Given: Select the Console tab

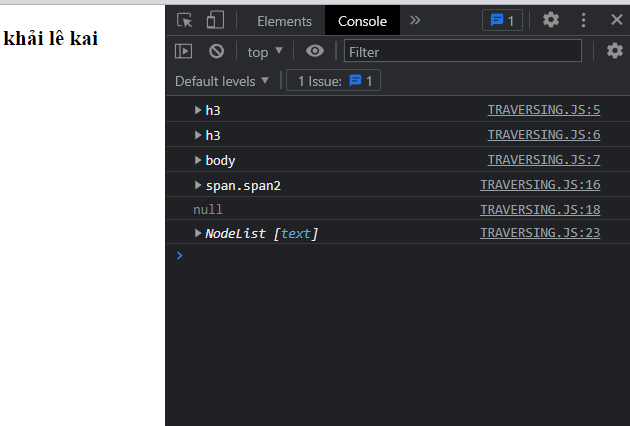Looking at the screenshot, I should click(362, 21).
